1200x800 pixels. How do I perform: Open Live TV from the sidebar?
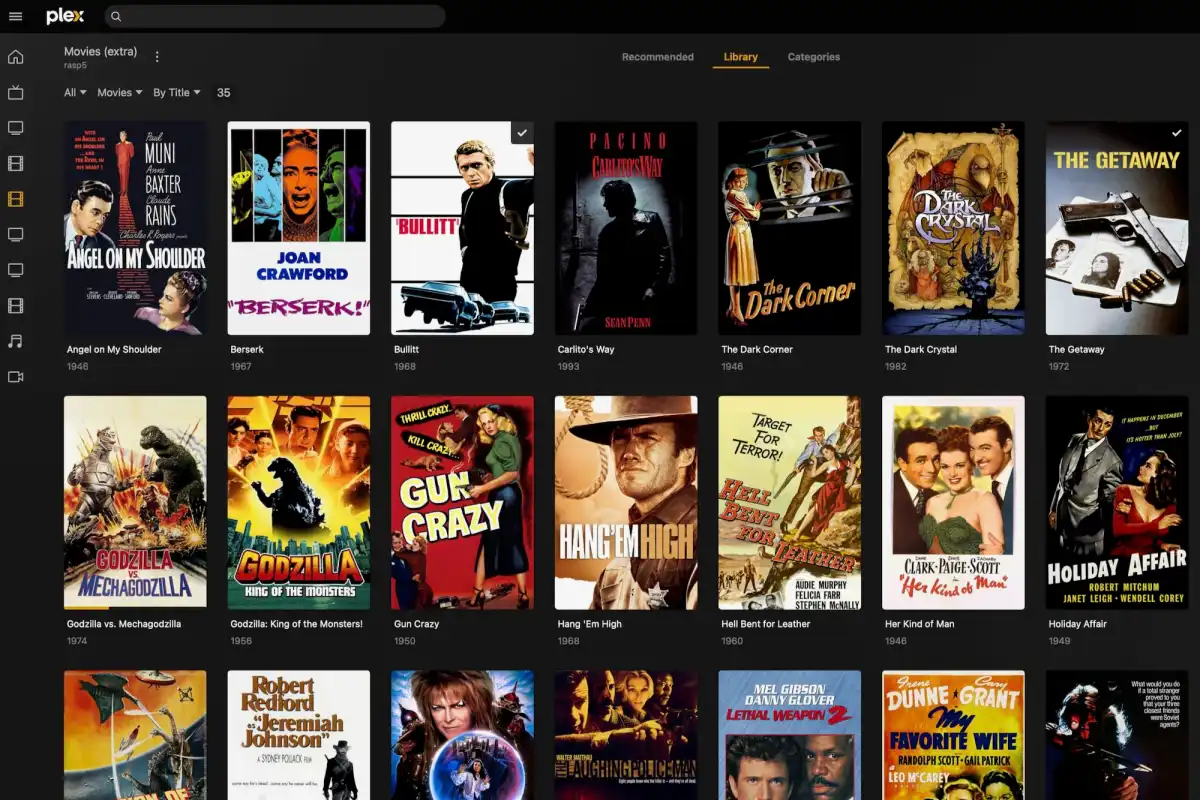(x=15, y=93)
